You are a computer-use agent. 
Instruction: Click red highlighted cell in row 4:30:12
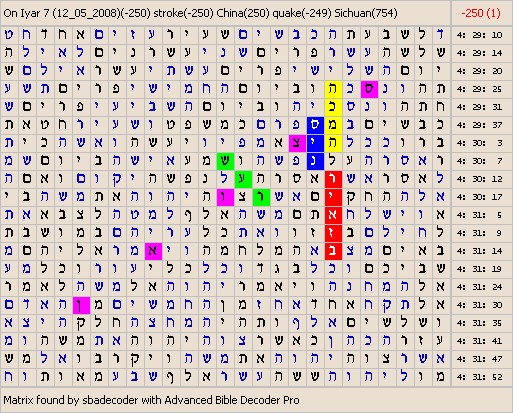click(x=333, y=179)
